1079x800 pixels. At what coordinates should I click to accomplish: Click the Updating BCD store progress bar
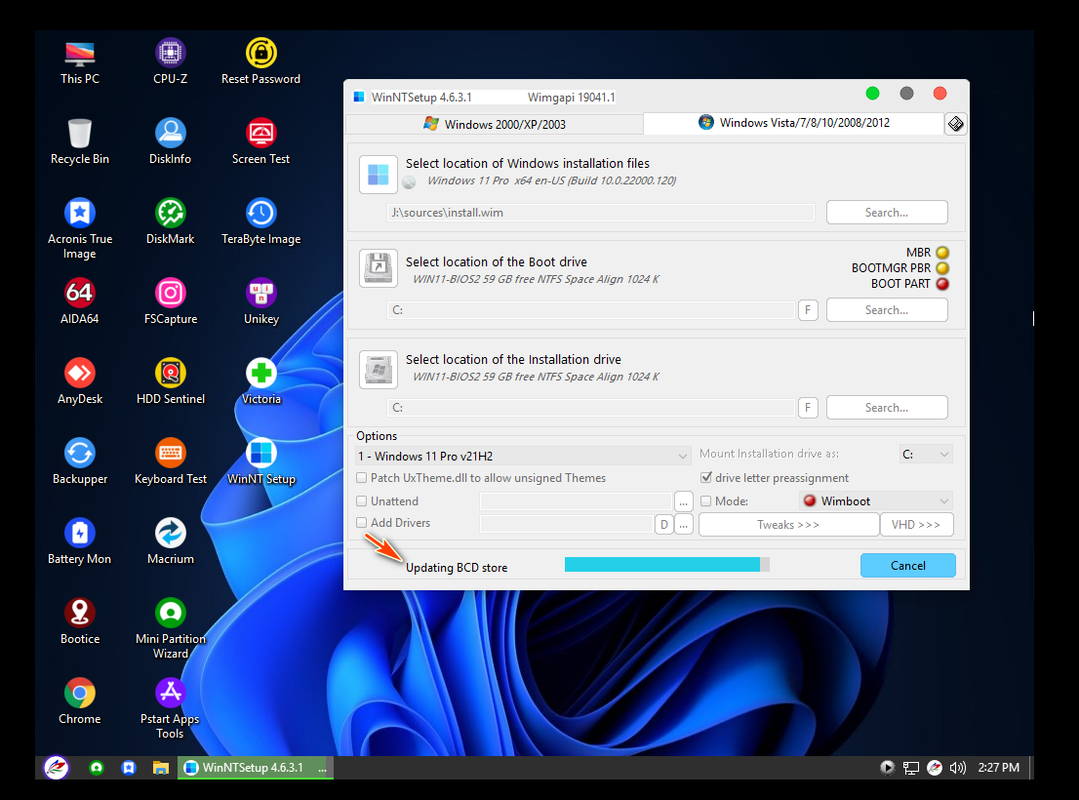pos(667,565)
